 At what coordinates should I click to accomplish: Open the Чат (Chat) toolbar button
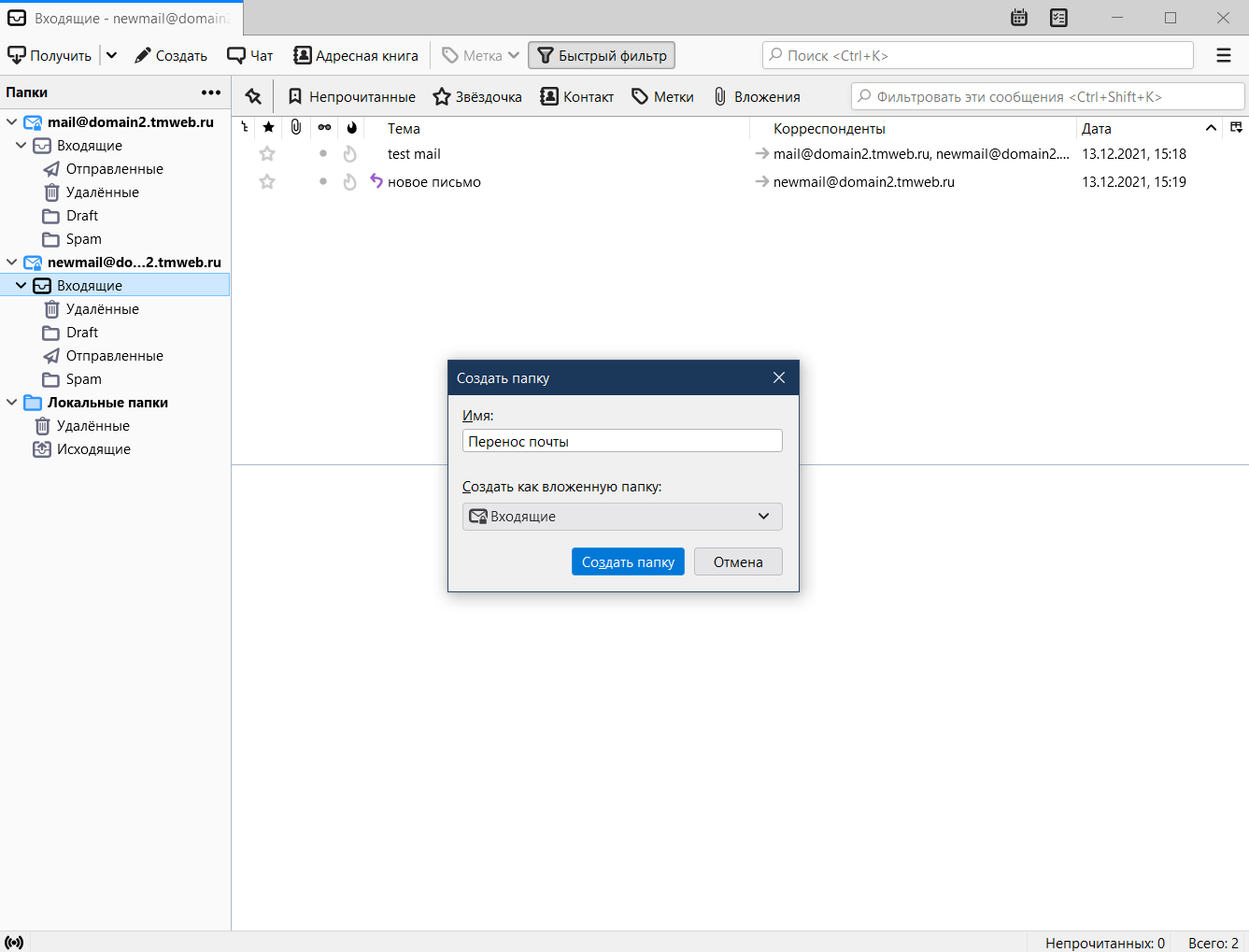tap(250, 56)
